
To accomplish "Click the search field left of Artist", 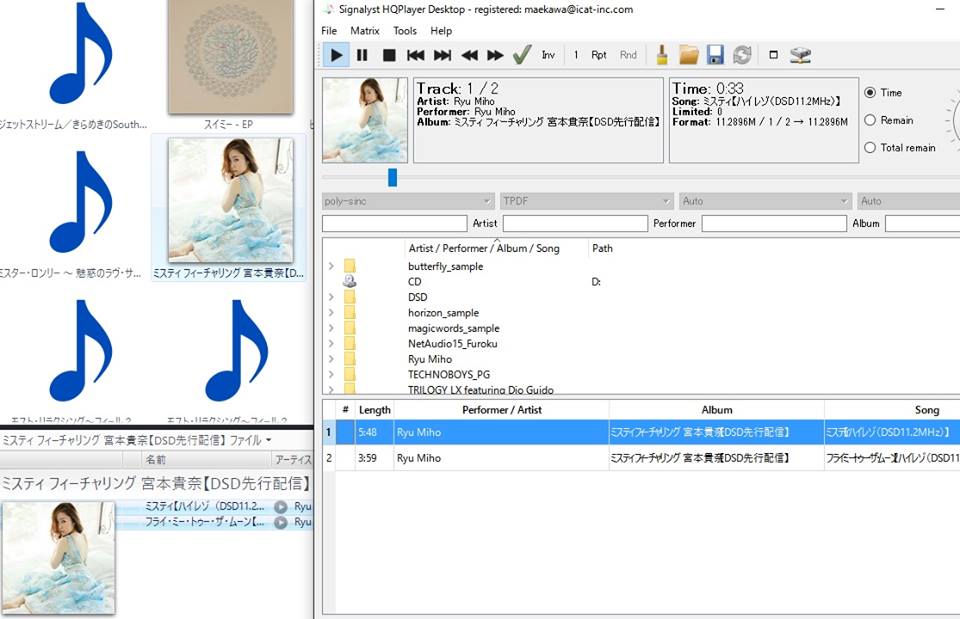I will 394,223.
